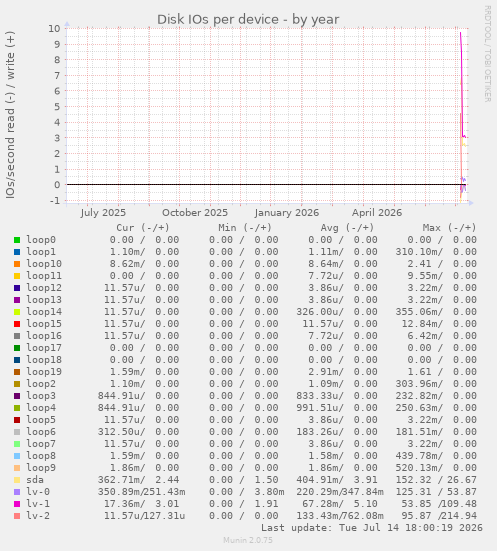Click the 'loop11' legend label

(x=44, y=276)
